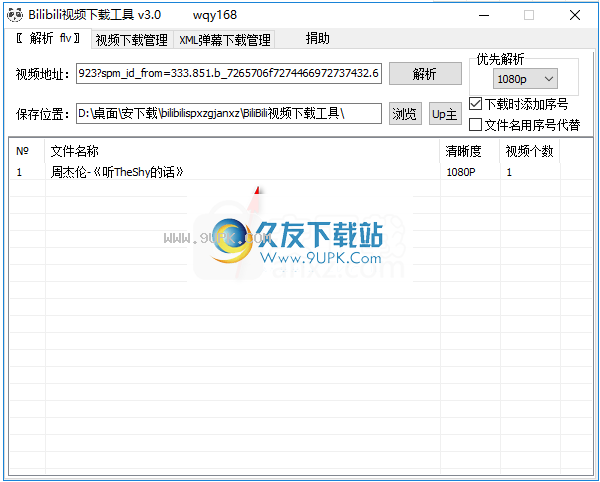Close the Bilibili download tool window
The height and width of the screenshot is (482, 600).
(575, 15)
